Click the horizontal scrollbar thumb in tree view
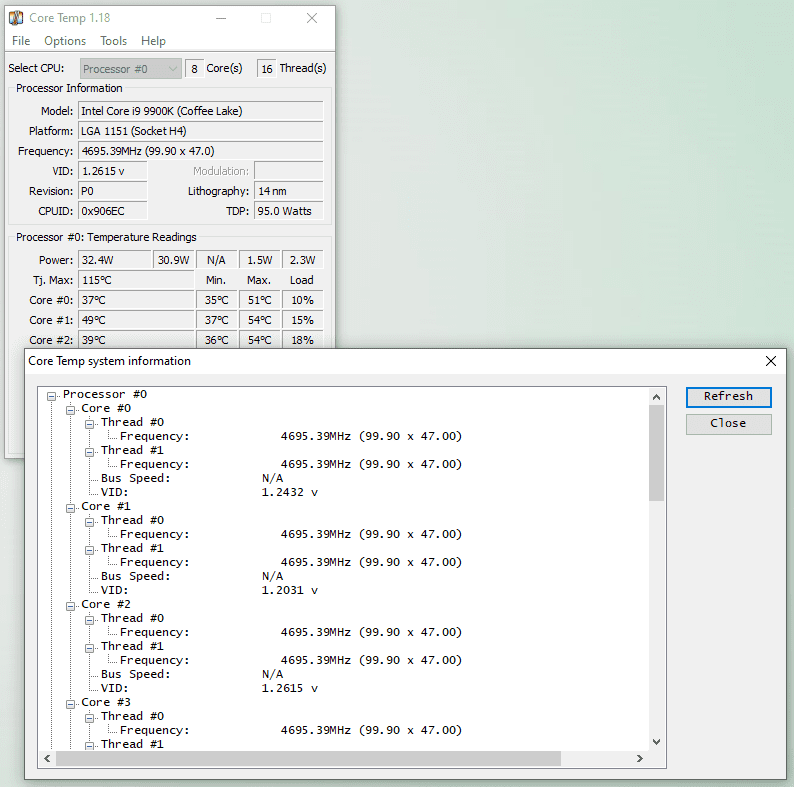The image size is (794, 787). pyautogui.click(x=308, y=758)
